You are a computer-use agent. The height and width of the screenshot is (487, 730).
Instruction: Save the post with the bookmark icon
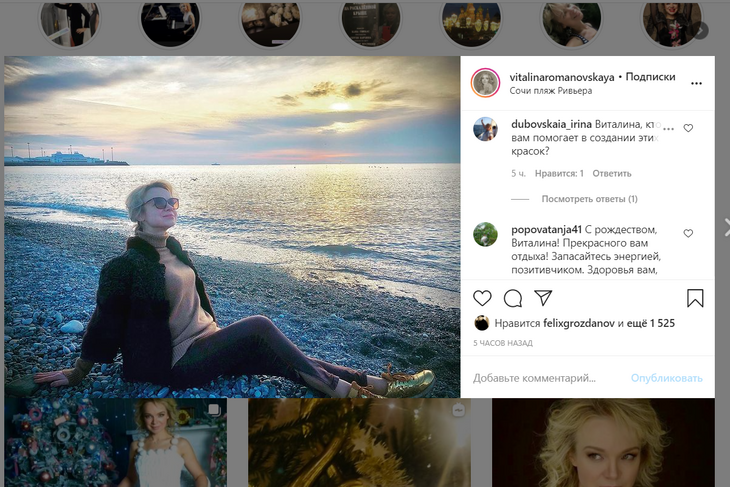695,298
